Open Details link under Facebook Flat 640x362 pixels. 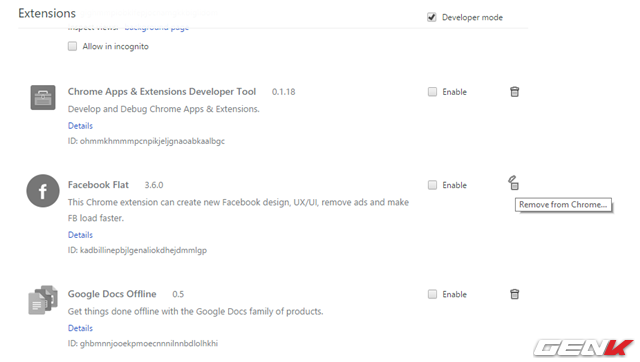[x=80, y=235]
